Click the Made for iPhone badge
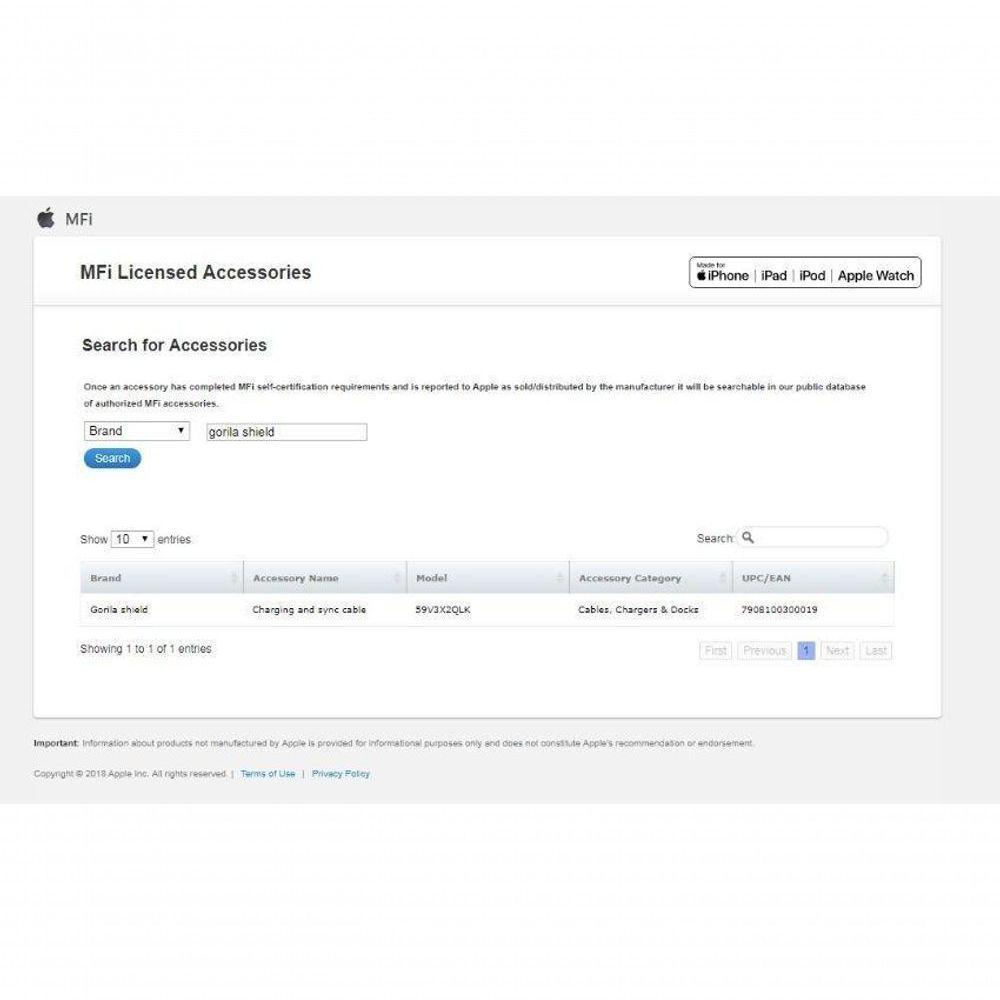This screenshot has height=1000, width=1000. pos(722,273)
